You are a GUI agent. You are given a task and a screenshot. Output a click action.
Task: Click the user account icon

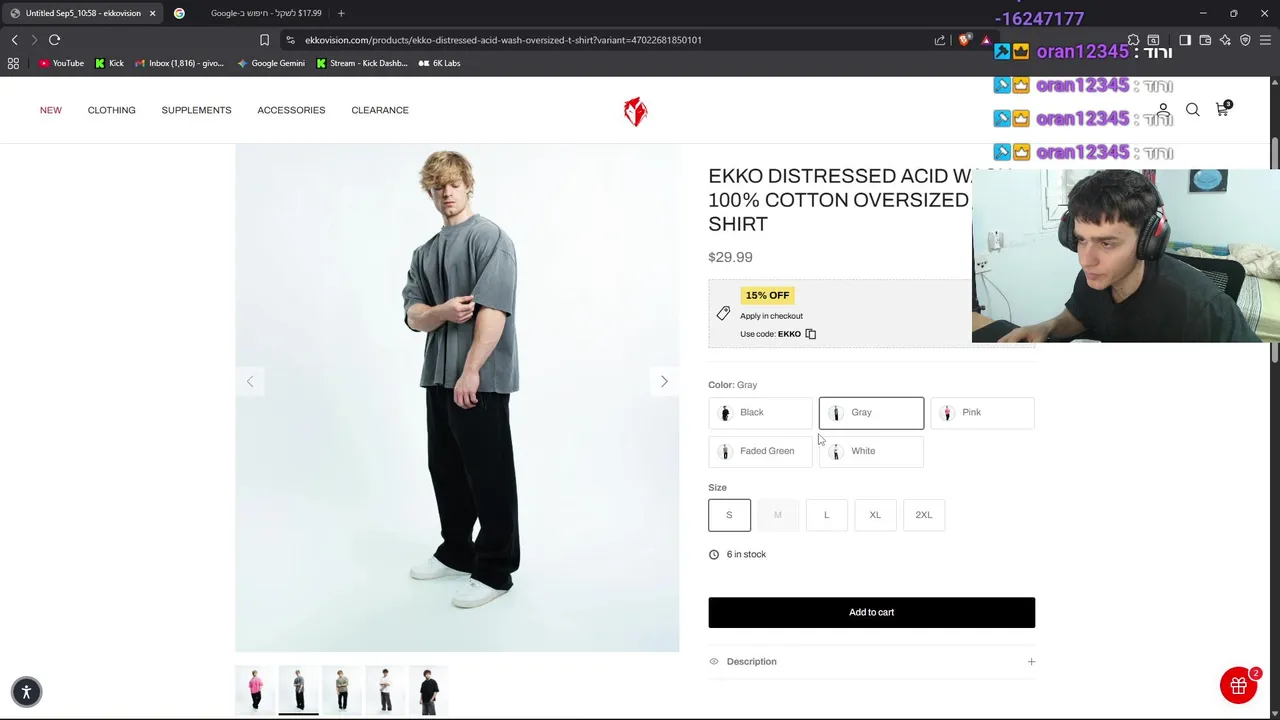click(1163, 110)
